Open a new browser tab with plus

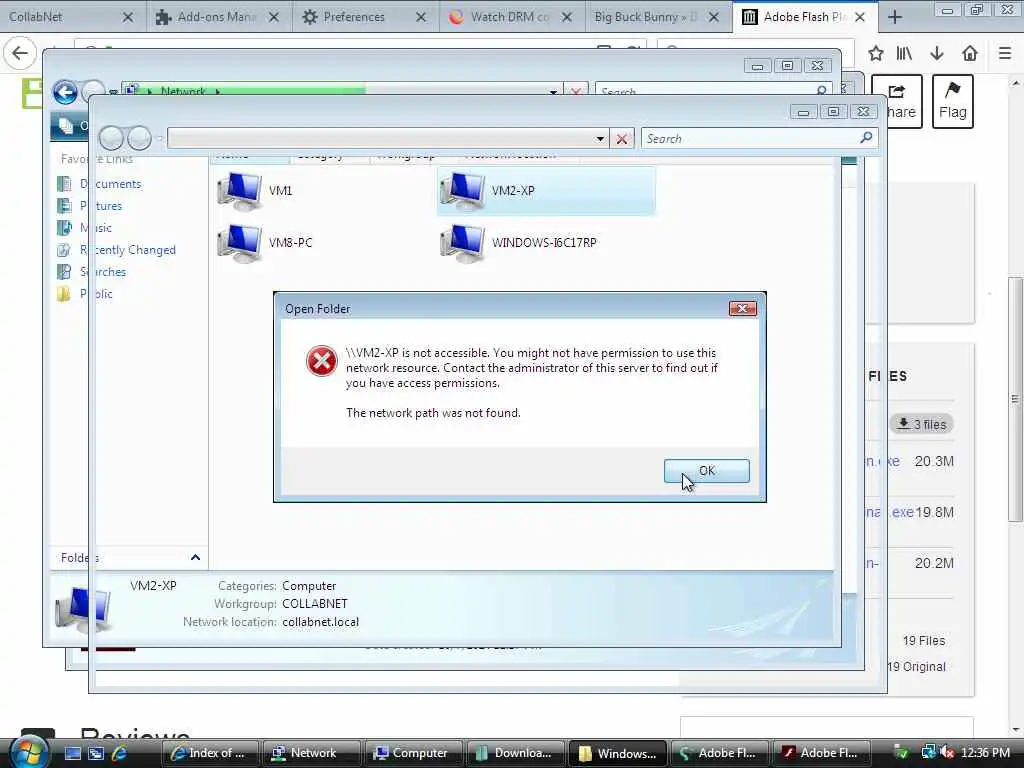895,17
